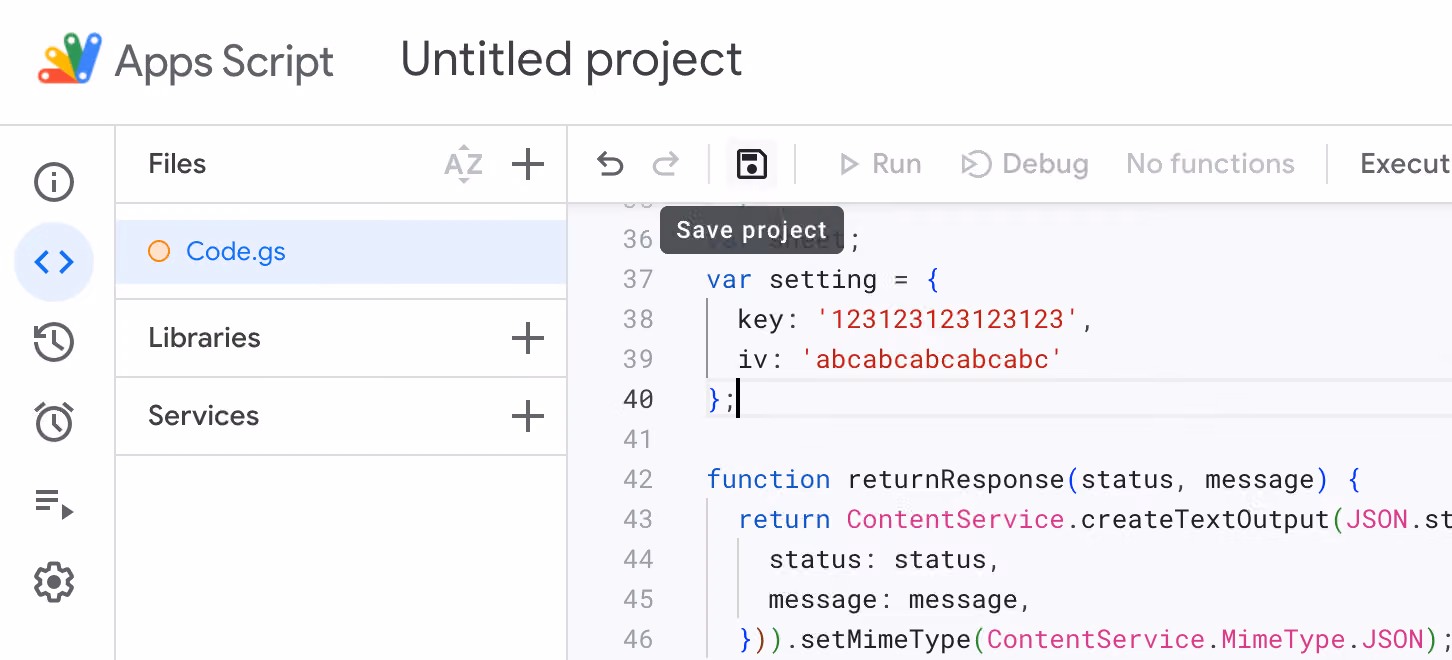Open the Execution log button
The image size is (1452, 660).
coord(1405,164)
